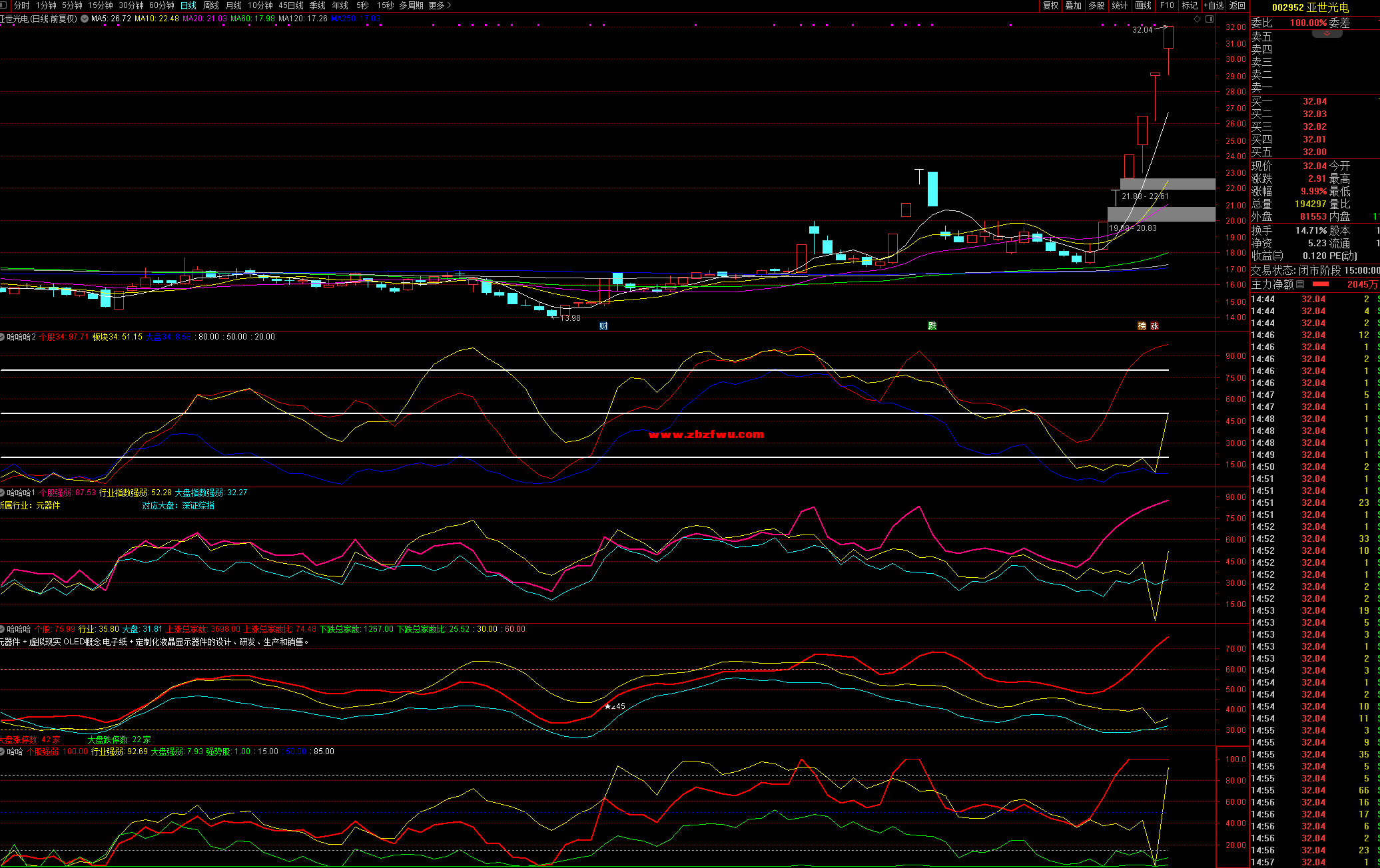Open F10 company info
1380x868 pixels.
1167,5
